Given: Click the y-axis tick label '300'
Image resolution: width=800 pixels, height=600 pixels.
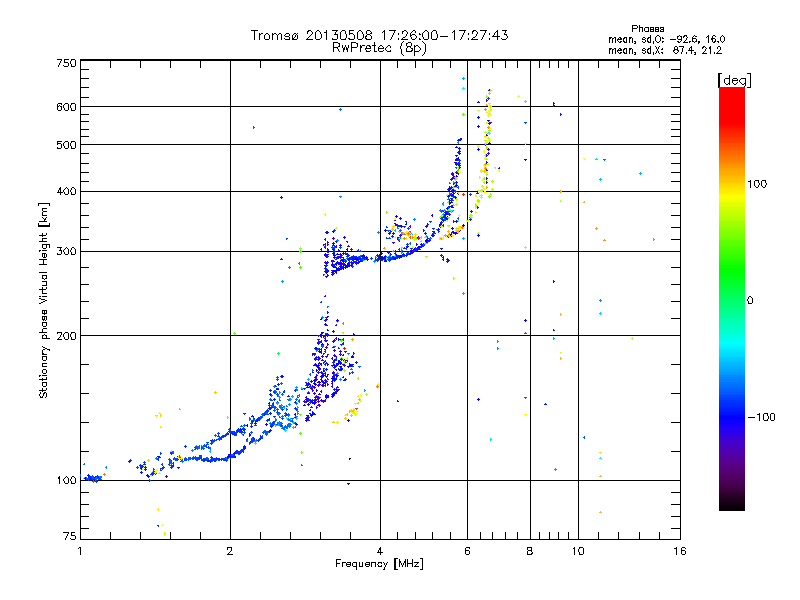Looking at the screenshot, I should [x=66, y=252].
